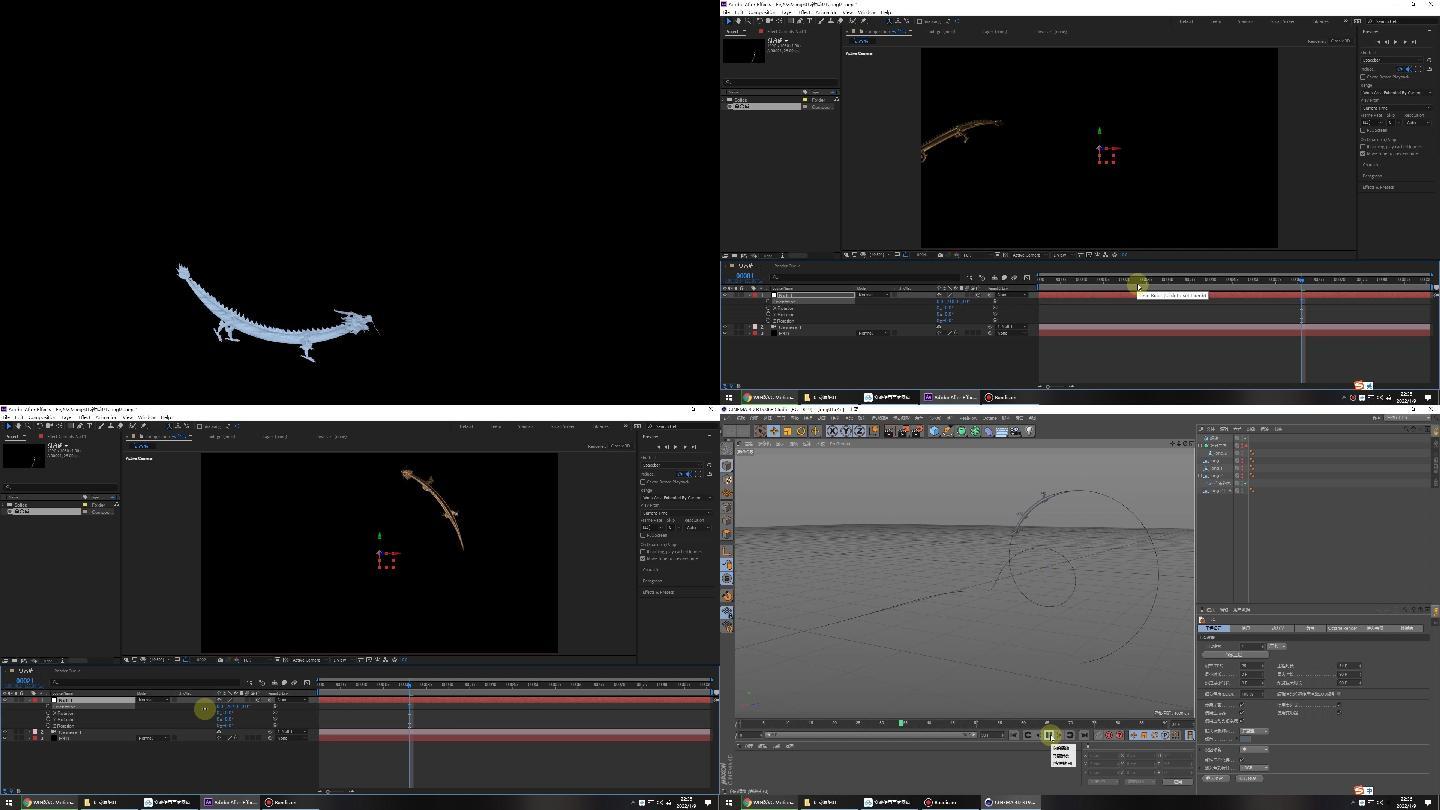Open Active Camera view dropdown in top-right viewer

(x=1028, y=254)
